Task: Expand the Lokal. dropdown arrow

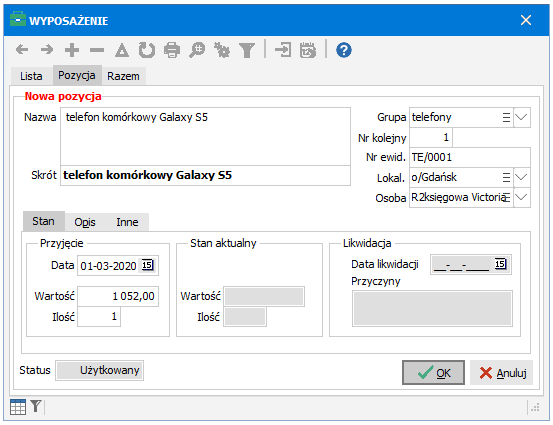Action: pyautogui.click(x=522, y=177)
